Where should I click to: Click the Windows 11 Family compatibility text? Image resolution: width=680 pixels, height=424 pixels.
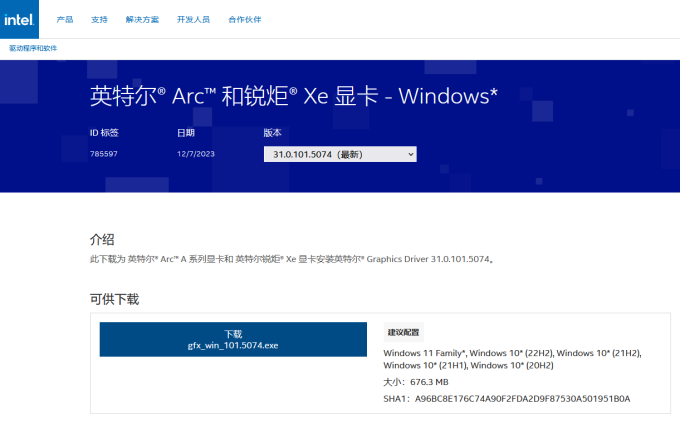(512, 359)
